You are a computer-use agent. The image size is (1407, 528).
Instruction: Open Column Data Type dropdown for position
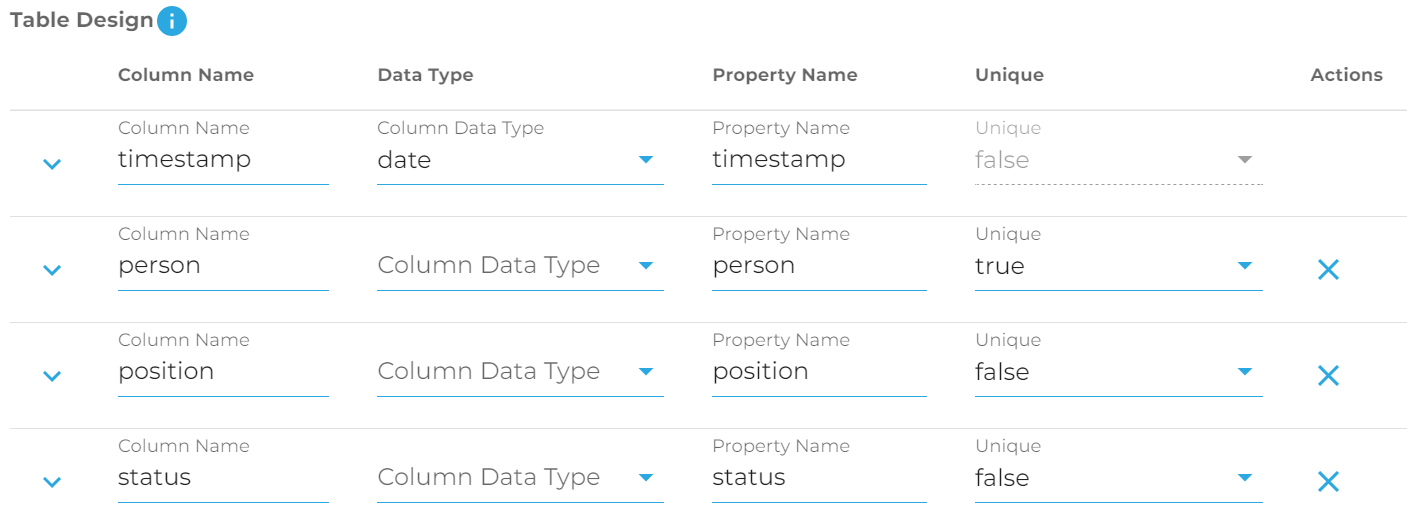click(520, 372)
